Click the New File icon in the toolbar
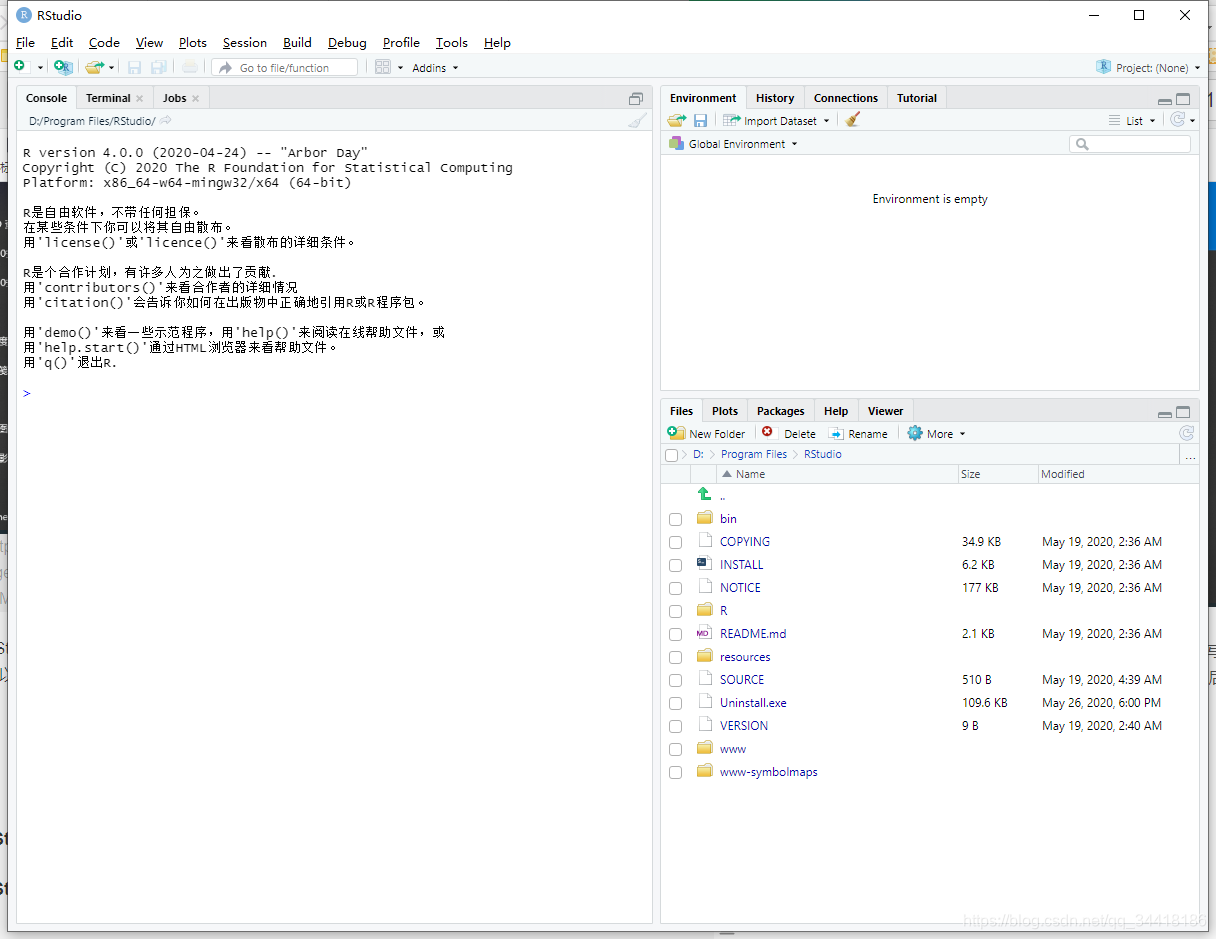The height and width of the screenshot is (939, 1216). point(20,67)
